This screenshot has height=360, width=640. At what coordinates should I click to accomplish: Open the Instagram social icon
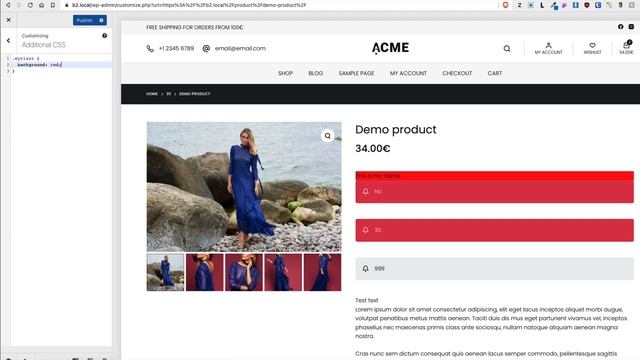pos(631,27)
